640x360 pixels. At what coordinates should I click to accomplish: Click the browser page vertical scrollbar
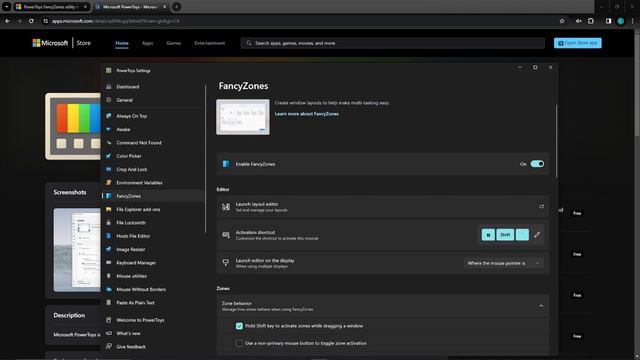[x=637, y=84]
